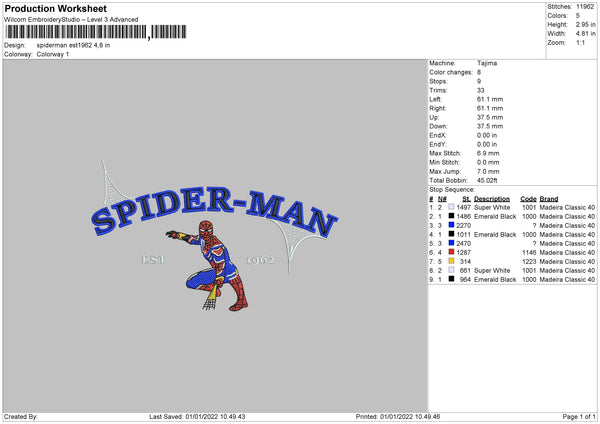Click the SPIDER-MAN arched lettering

[x=214, y=210]
